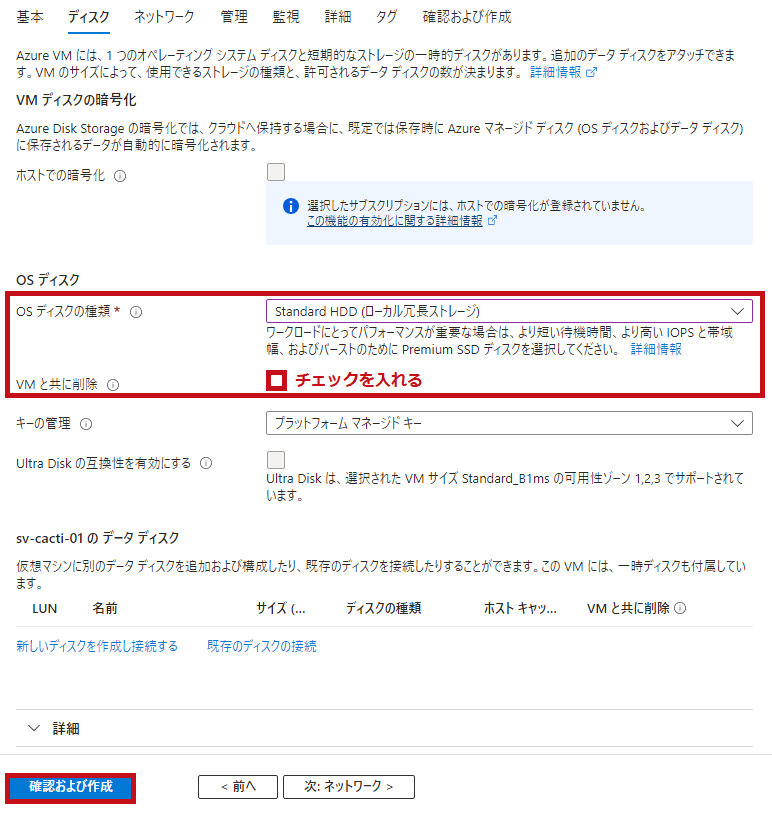Click info icon beside ホストでの暗号化

pos(120,176)
